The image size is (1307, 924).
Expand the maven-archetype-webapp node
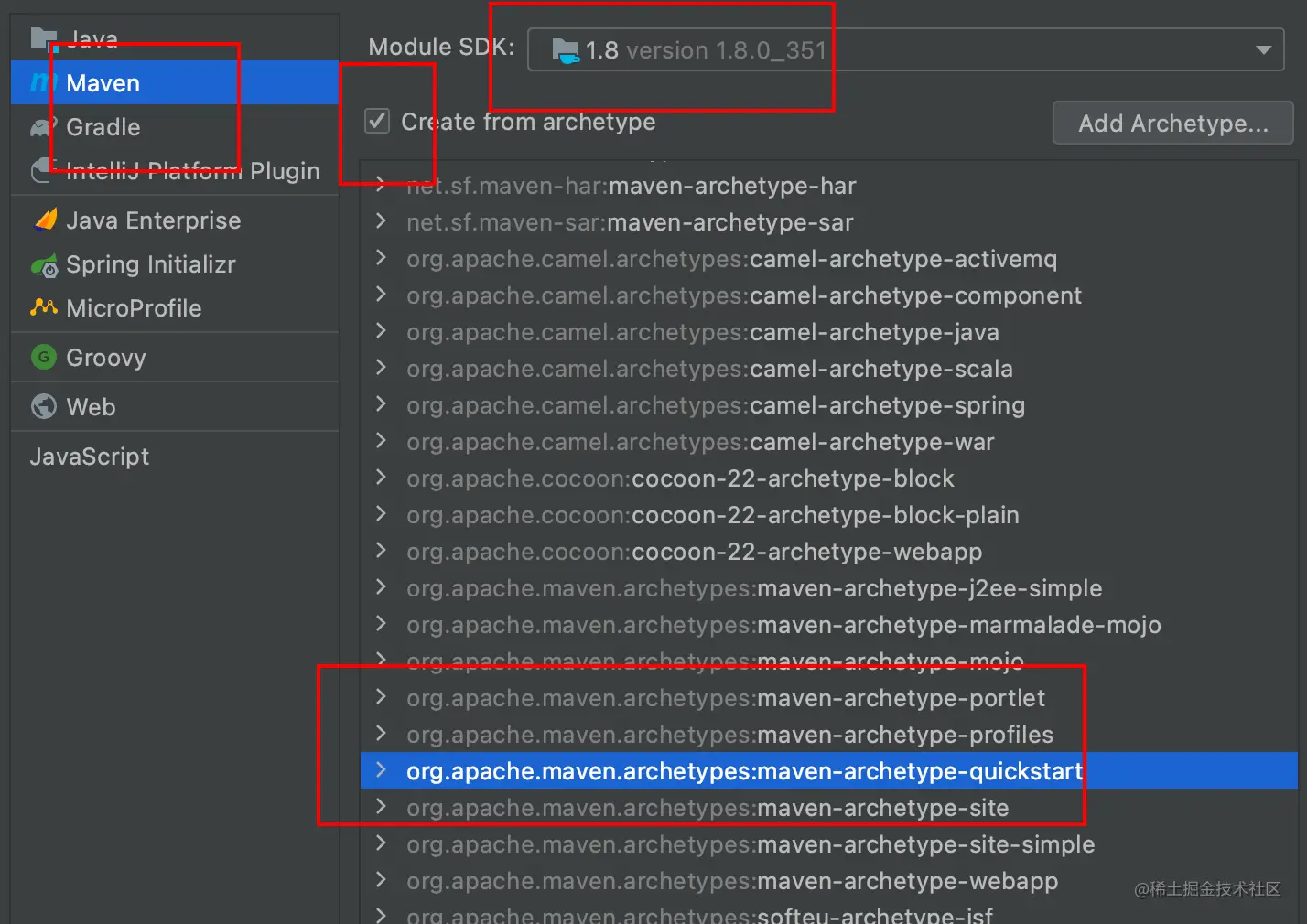point(381,880)
